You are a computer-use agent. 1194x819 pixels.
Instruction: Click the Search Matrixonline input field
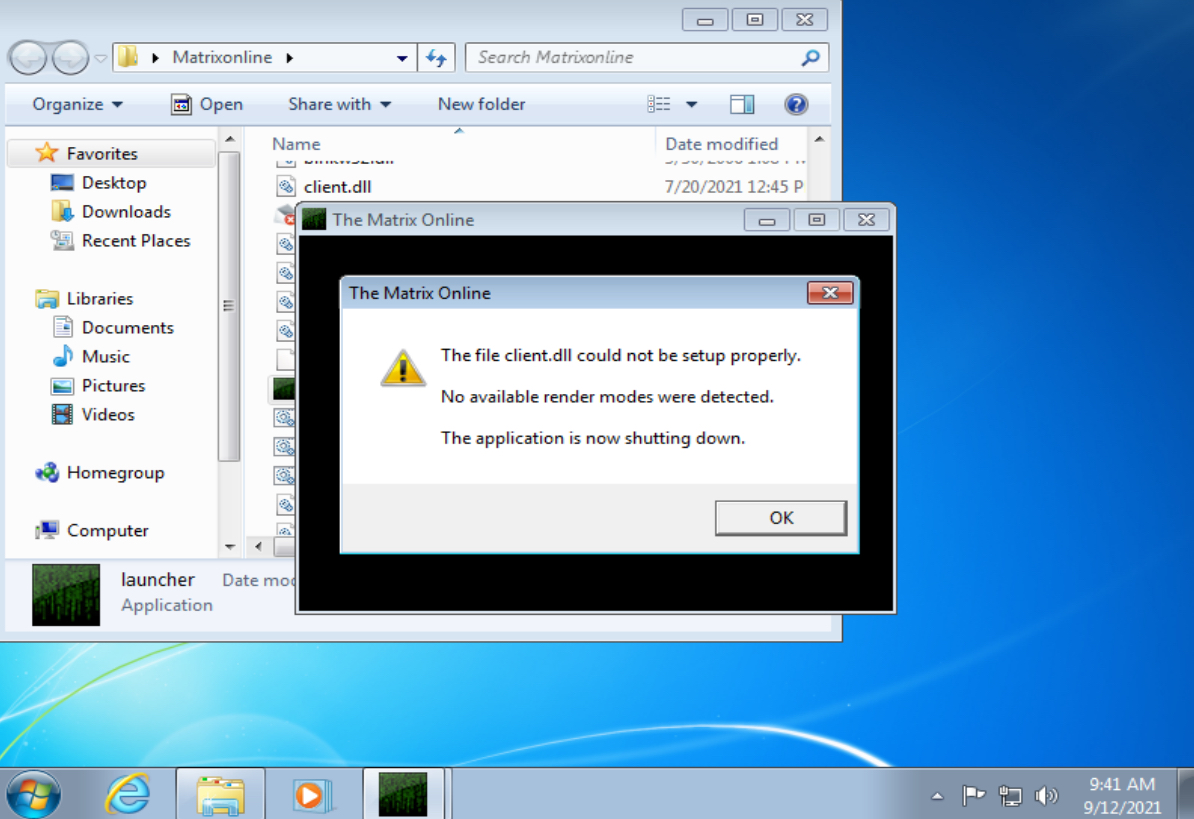[x=636, y=57]
